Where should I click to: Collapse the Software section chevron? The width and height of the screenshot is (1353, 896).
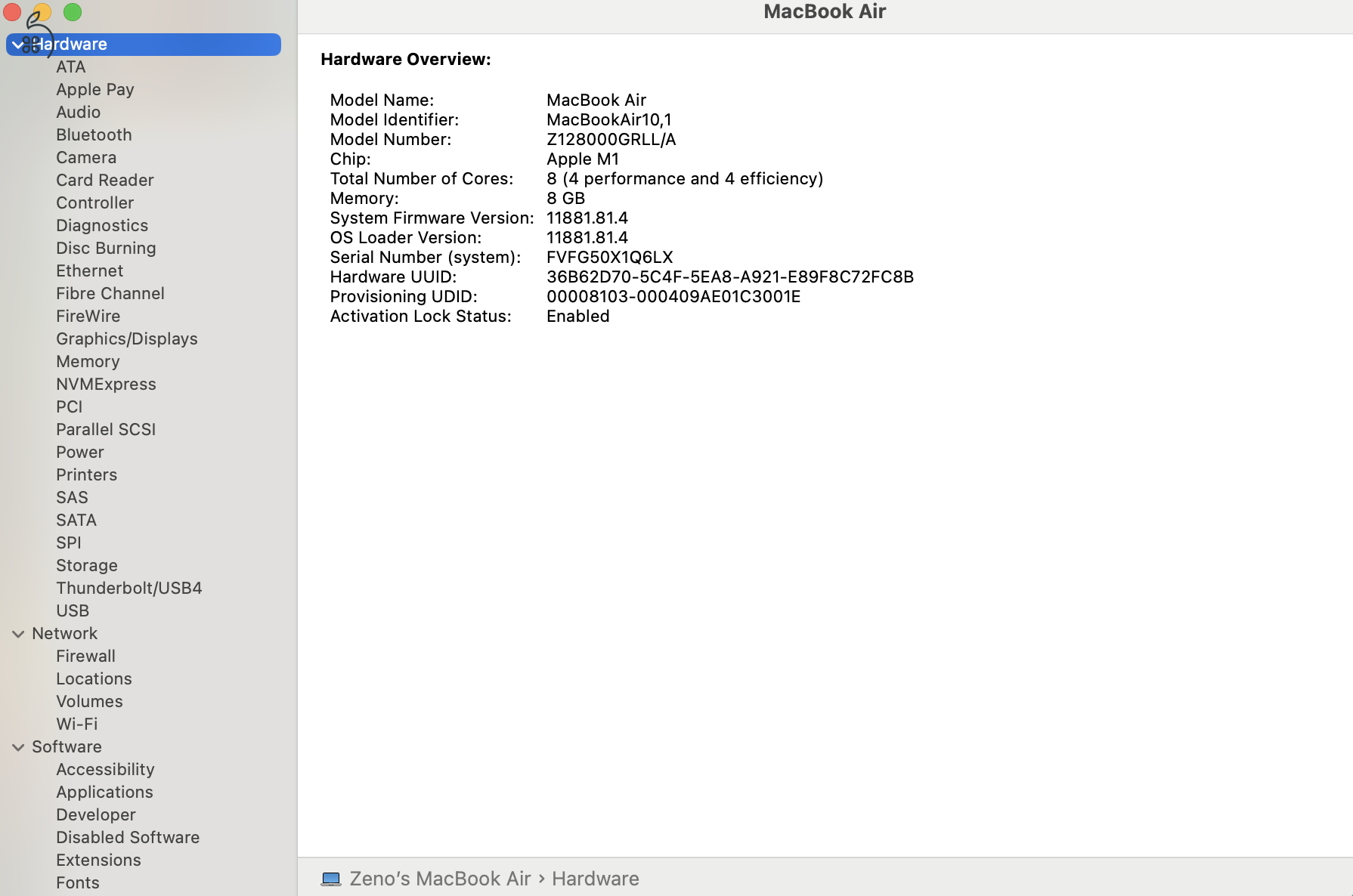click(18, 747)
